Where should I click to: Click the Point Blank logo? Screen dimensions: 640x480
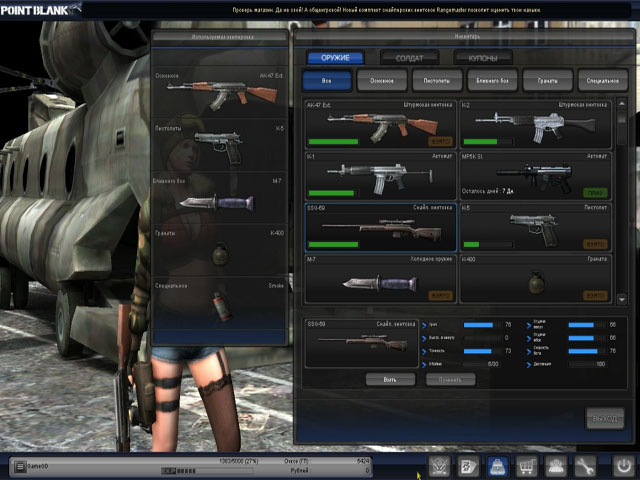[41, 9]
